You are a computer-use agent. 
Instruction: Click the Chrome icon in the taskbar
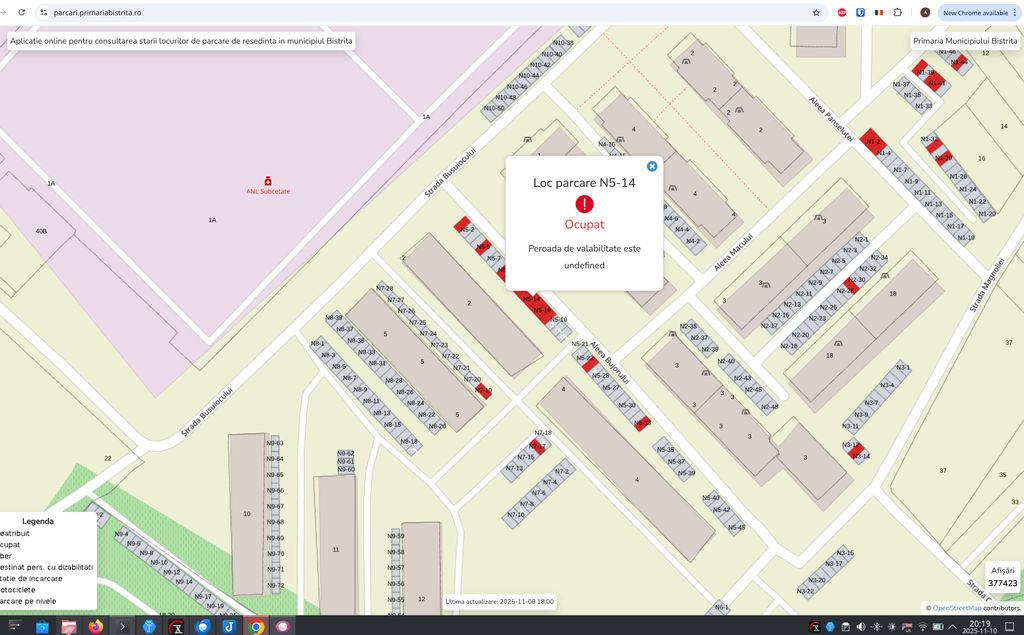(x=256, y=627)
